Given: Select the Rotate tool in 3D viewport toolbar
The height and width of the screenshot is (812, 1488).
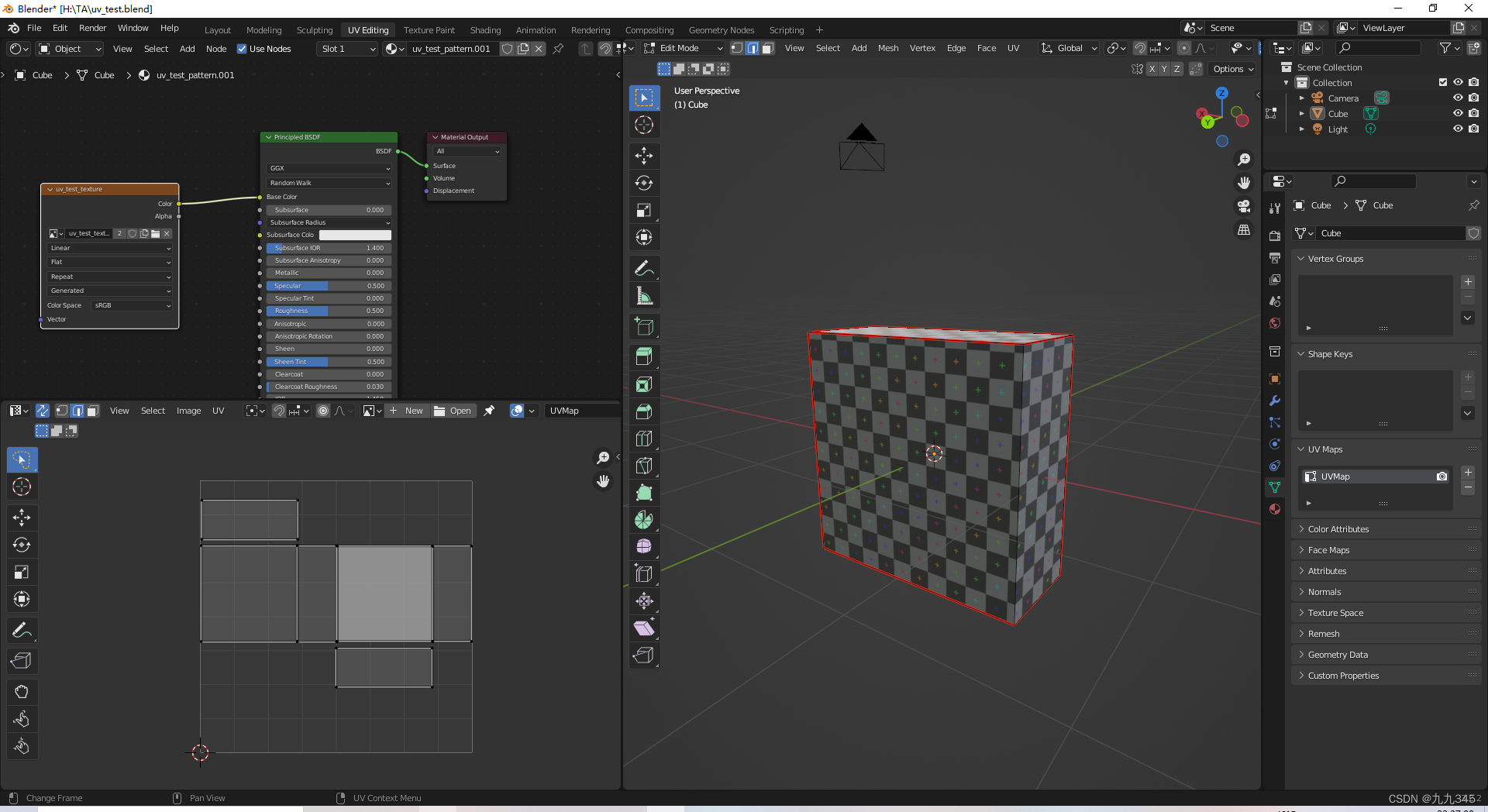Looking at the screenshot, I should (x=643, y=183).
